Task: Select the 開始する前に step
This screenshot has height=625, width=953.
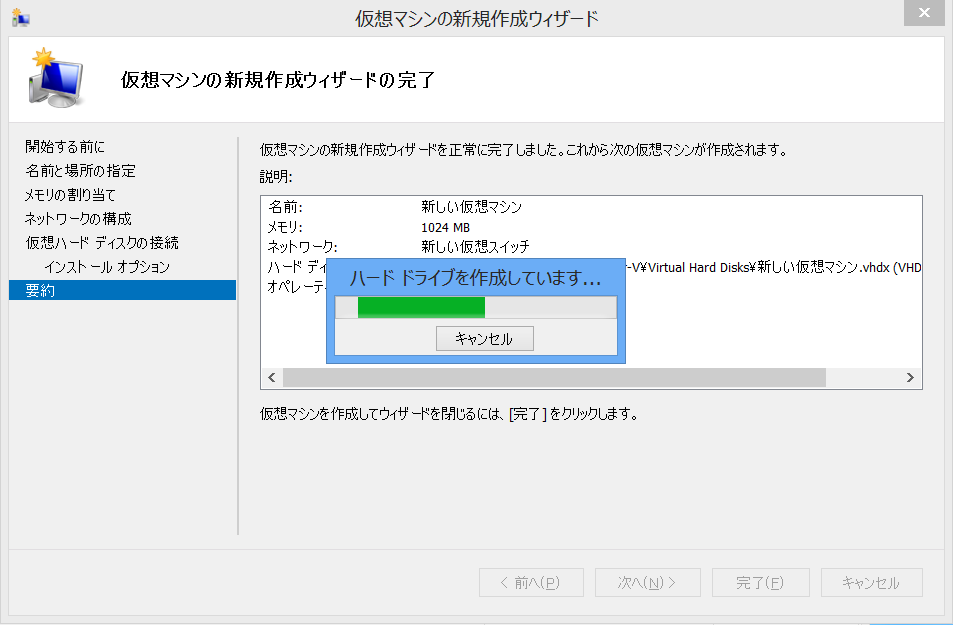Action: click(x=65, y=147)
